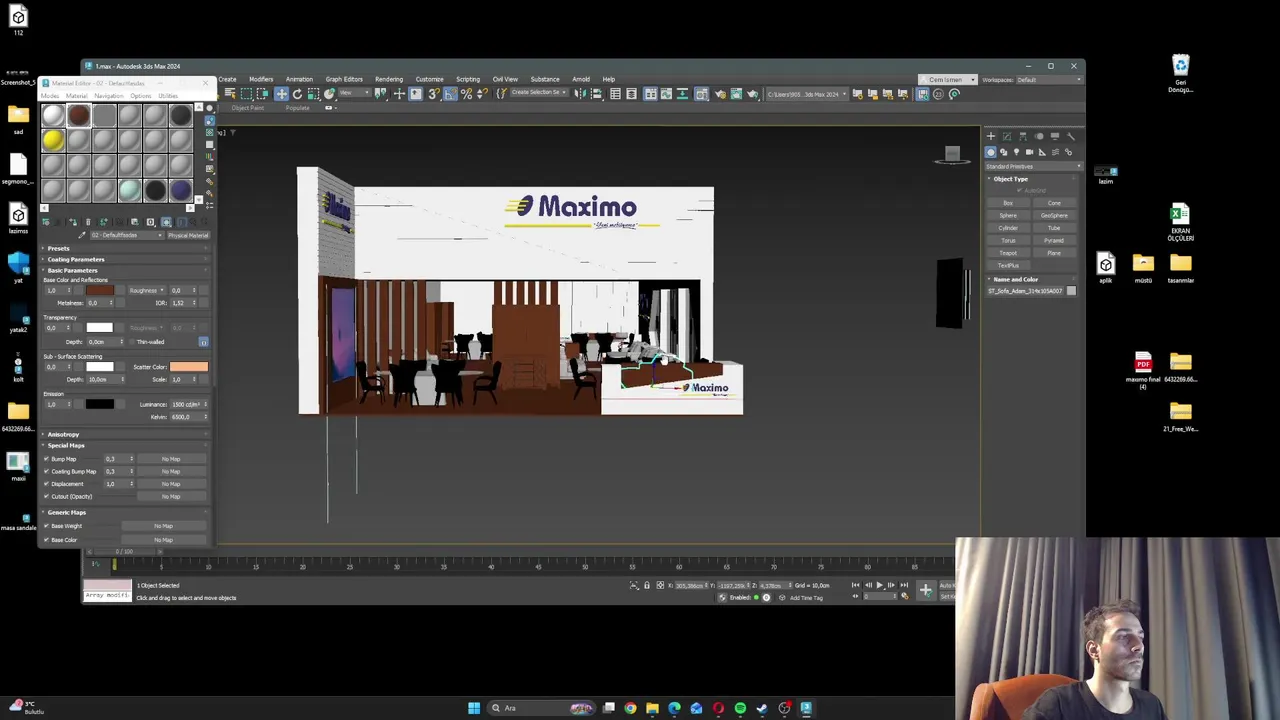Click the ViewCube in the viewport

click(952, 154)
